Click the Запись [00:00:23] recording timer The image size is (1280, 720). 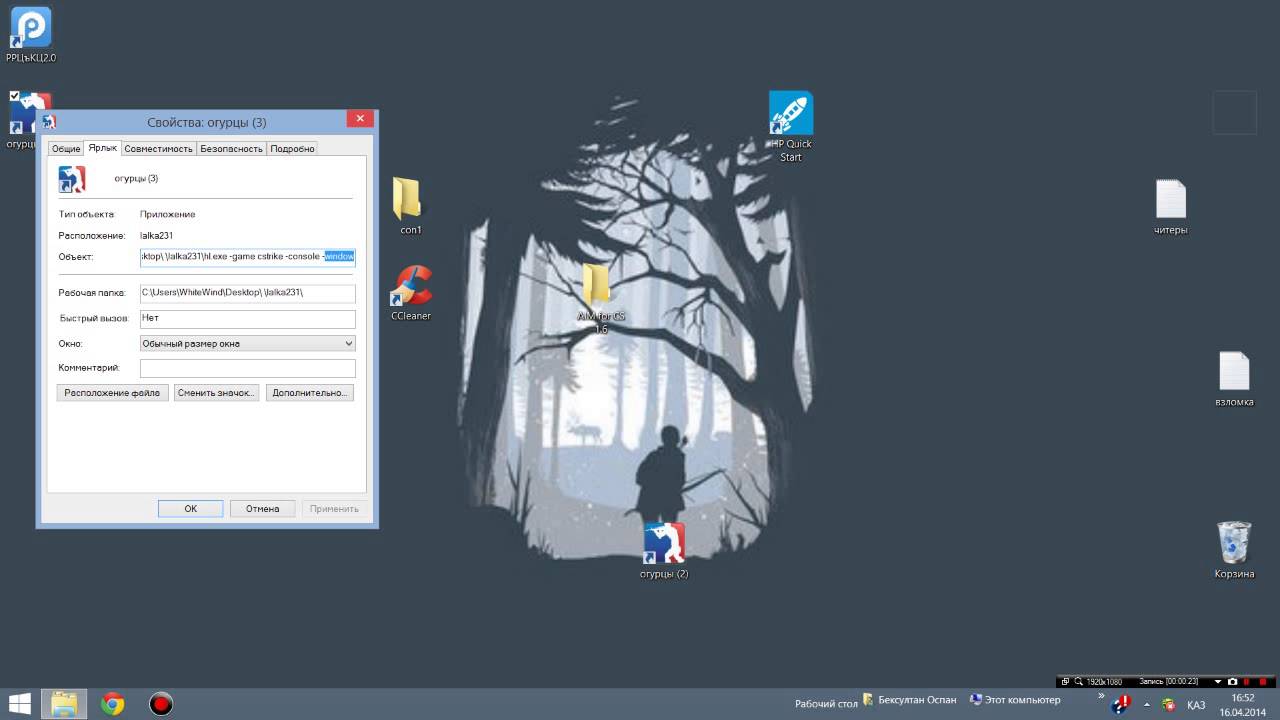pyautogui.click(x=1169, y=682)
